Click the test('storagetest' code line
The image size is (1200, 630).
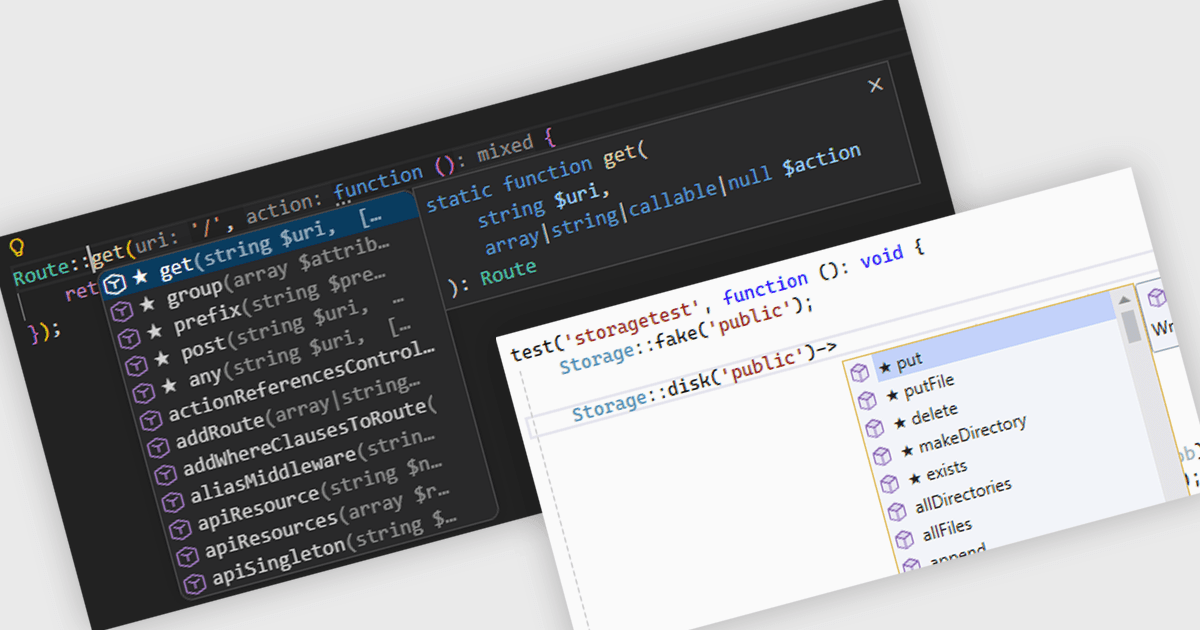click(x=718, y=299)
